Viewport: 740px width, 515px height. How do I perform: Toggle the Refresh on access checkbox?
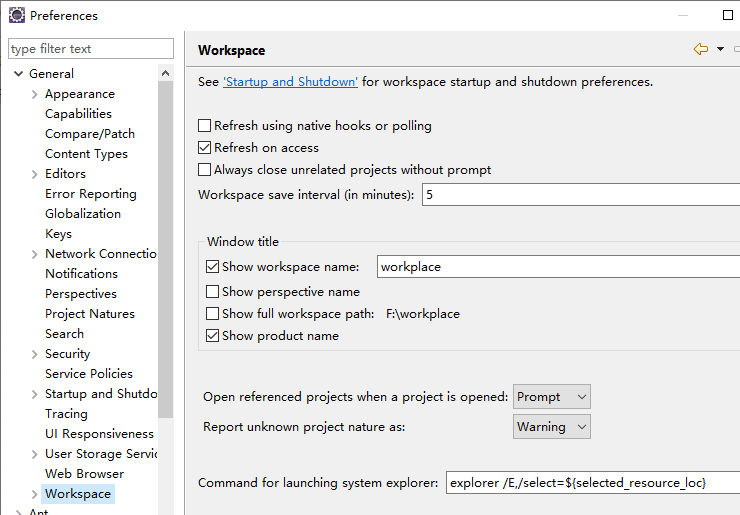click(205, 148)
